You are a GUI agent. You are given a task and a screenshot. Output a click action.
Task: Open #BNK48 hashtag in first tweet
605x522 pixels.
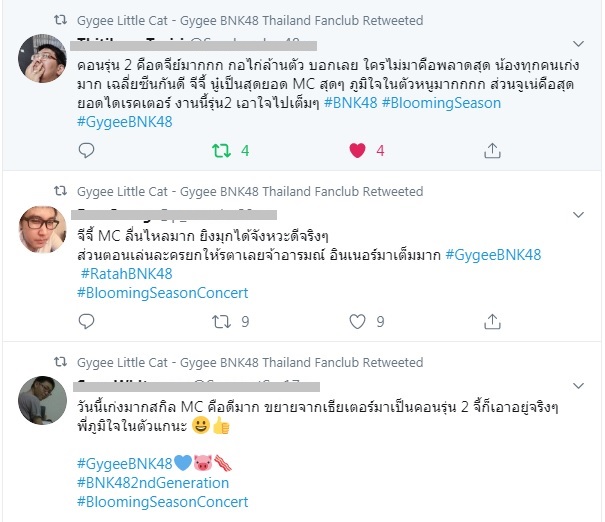point(351,103)
